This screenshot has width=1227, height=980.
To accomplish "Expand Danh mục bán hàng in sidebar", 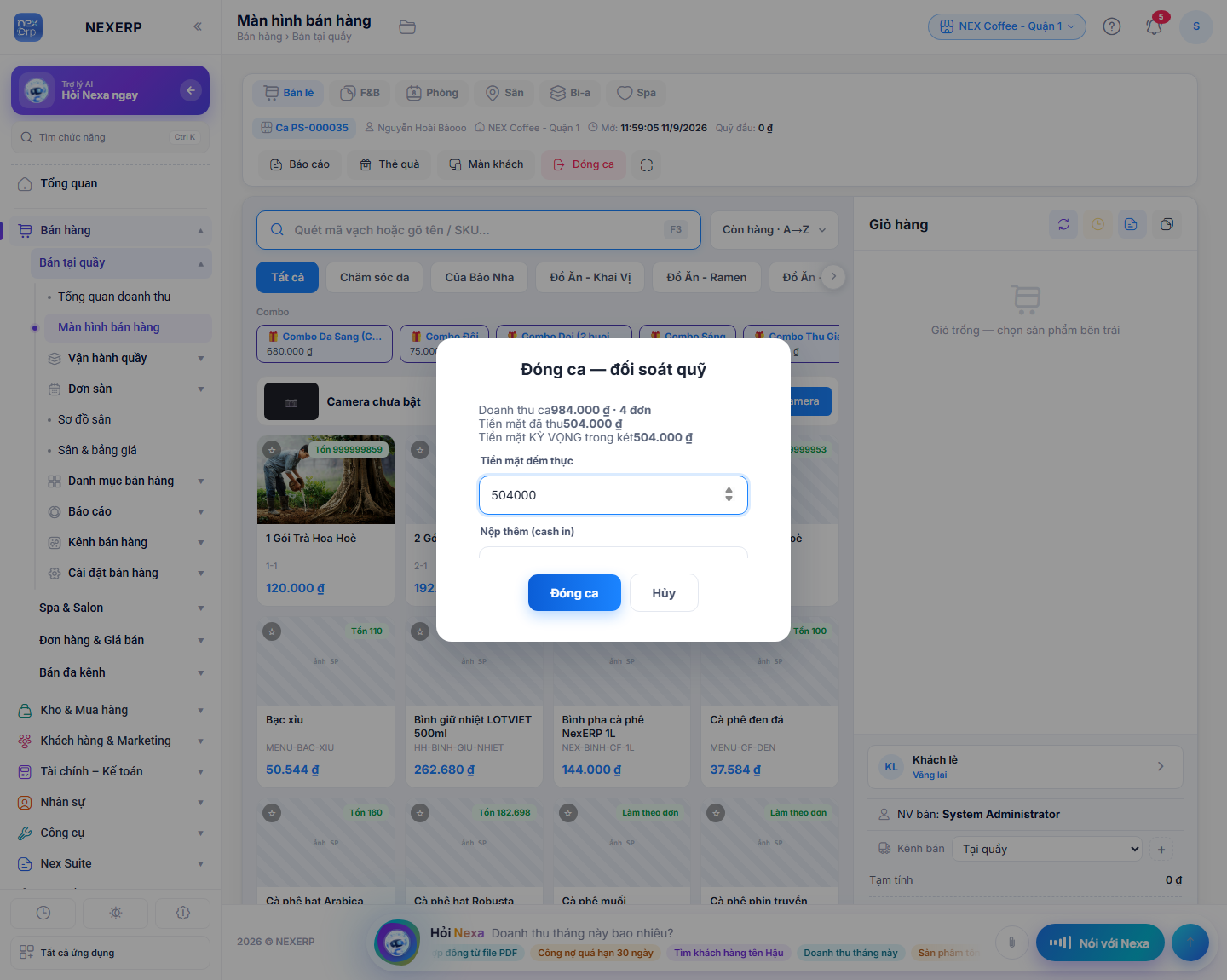I will tap(128, 481).
